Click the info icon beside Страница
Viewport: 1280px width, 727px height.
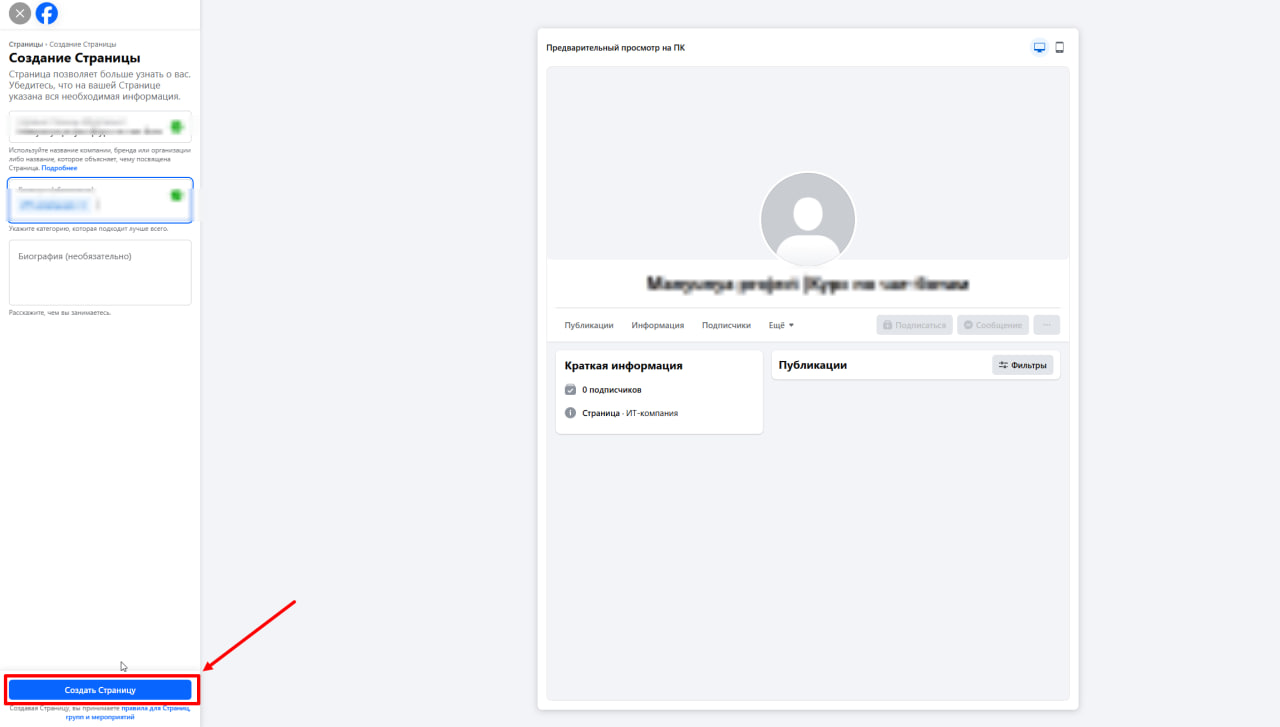click(570, 413)
